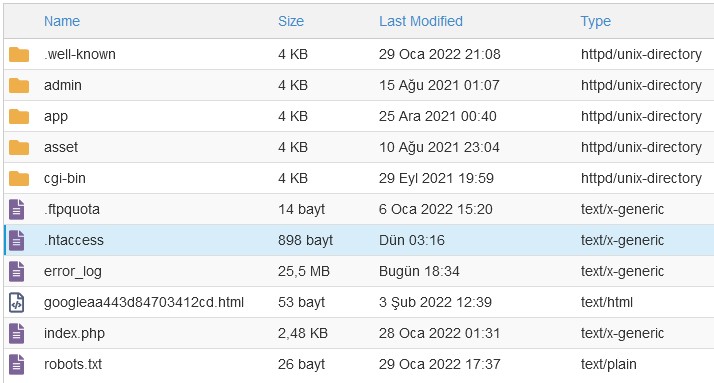Click the error_log 25,5 MB size cell
This screenshot has height=383, width=714.
[304, 271]
